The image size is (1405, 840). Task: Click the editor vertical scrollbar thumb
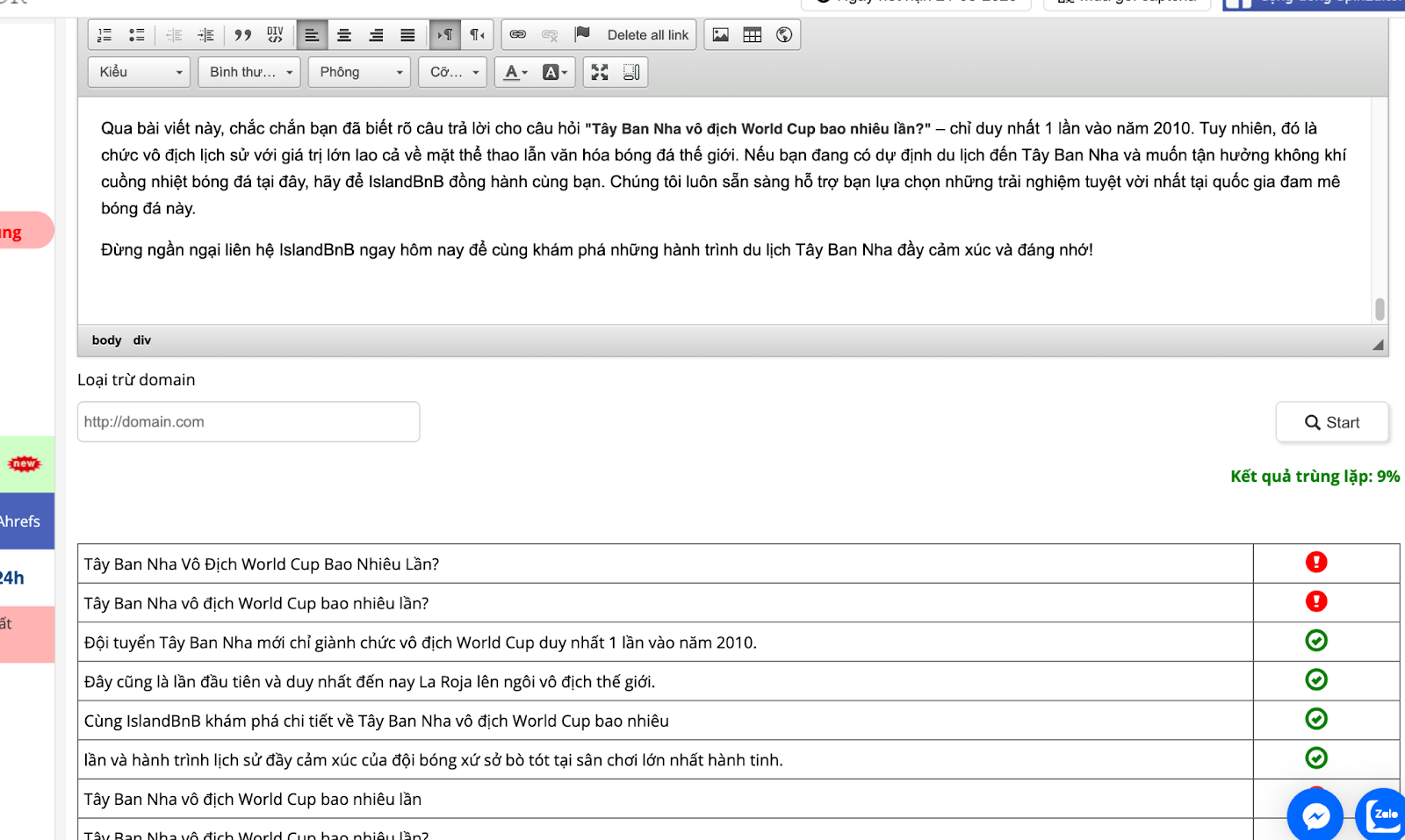click(x=1380, y=309)
